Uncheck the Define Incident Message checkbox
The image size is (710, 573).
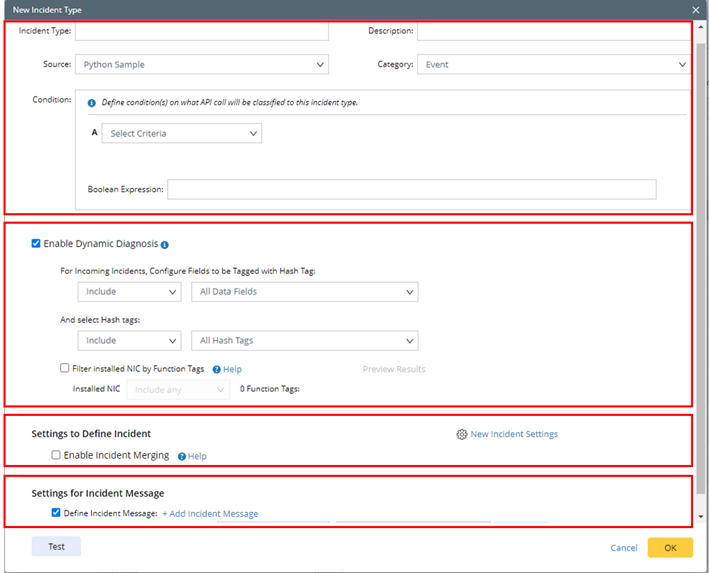(57, 513)
